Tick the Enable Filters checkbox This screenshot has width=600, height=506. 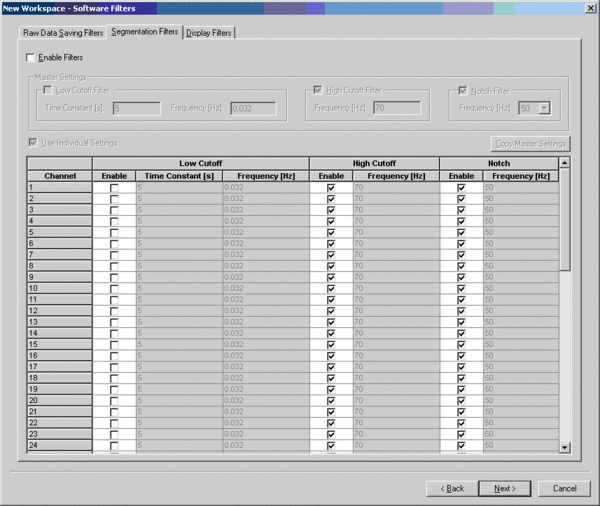[30, 58]
